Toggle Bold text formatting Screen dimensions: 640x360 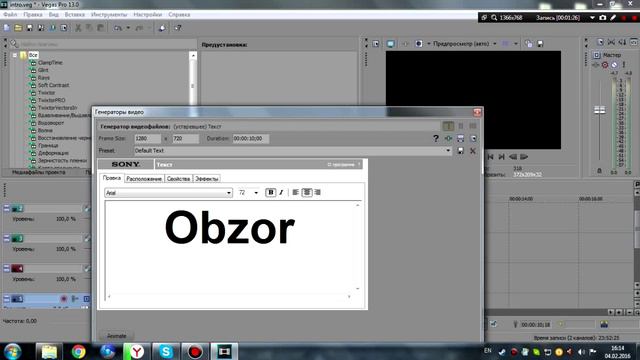[270, 193]
